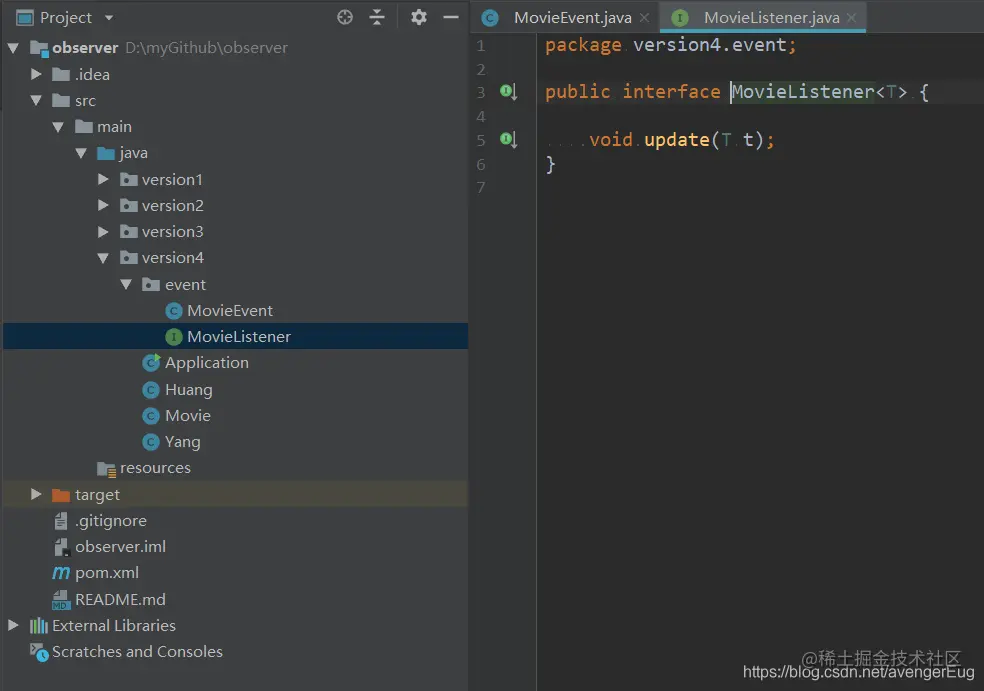984x691 pixels.
Task: Click the External Libraries bars icon
Action: point(39,625)
